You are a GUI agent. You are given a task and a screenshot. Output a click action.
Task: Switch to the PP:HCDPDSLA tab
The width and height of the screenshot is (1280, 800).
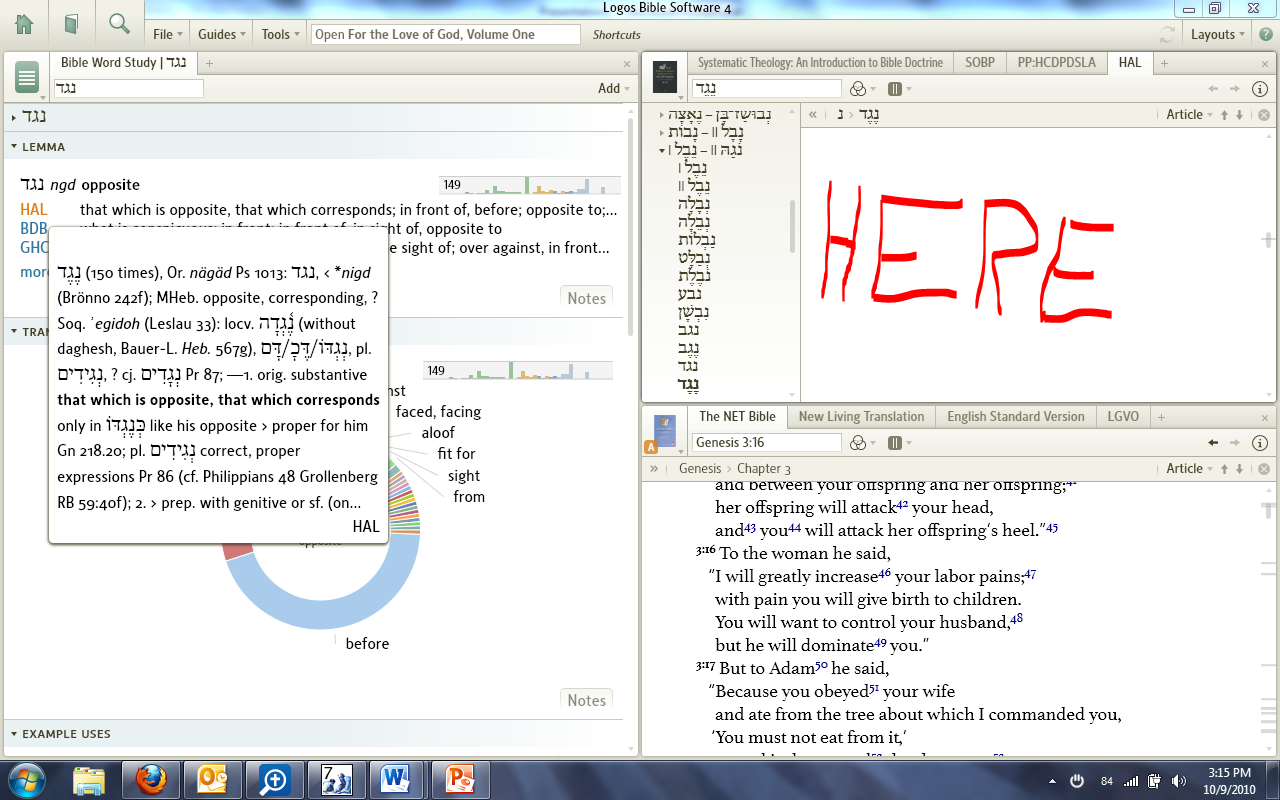(x=1056, y=63)
